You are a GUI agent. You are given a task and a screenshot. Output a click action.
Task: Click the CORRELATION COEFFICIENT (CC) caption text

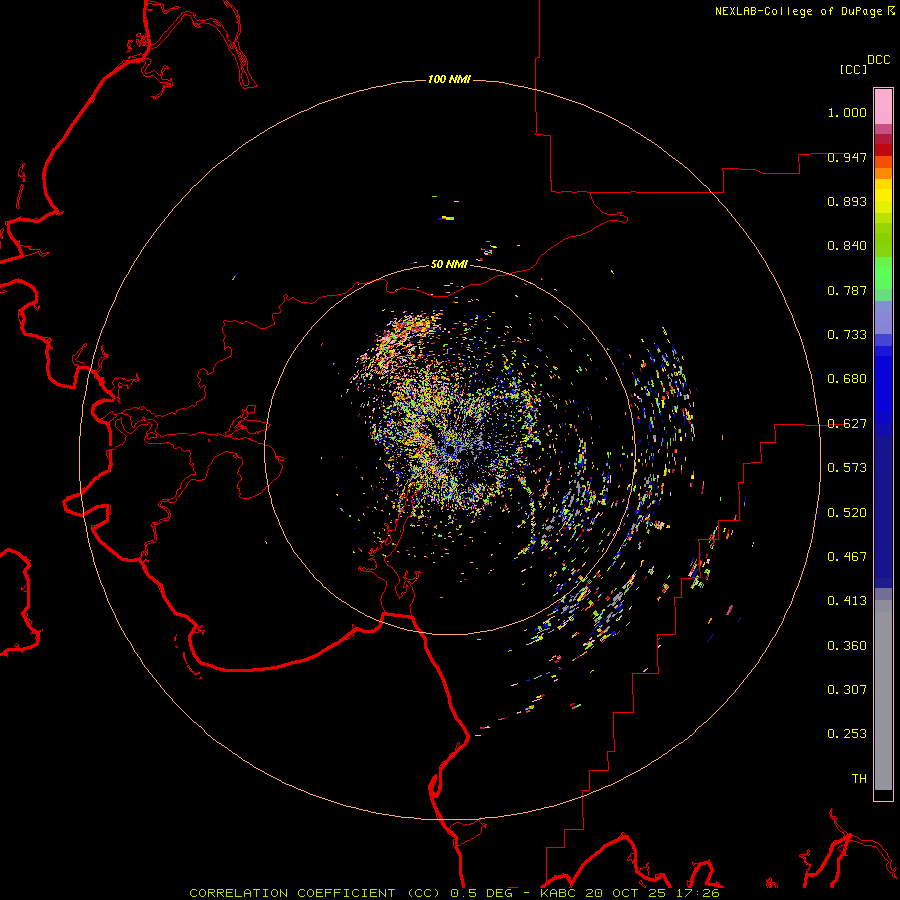click(x=315, y=893)
